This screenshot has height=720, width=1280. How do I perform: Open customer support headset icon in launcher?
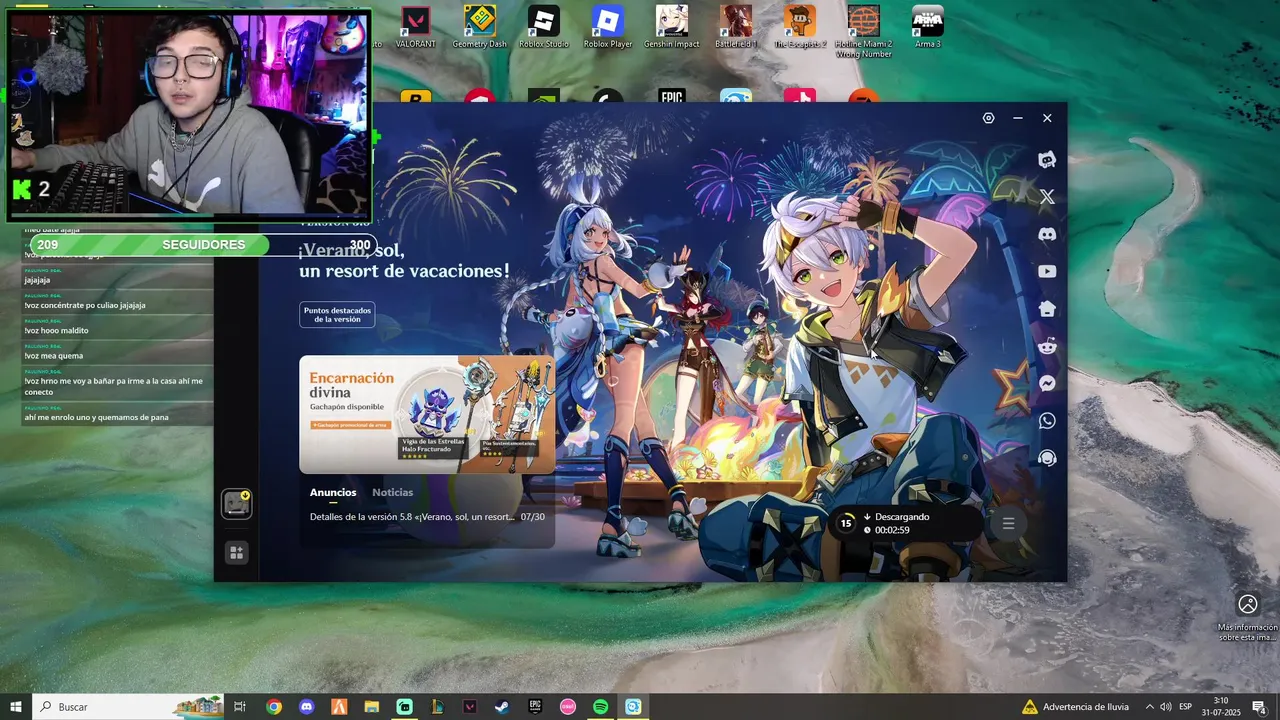point(1047,458)
